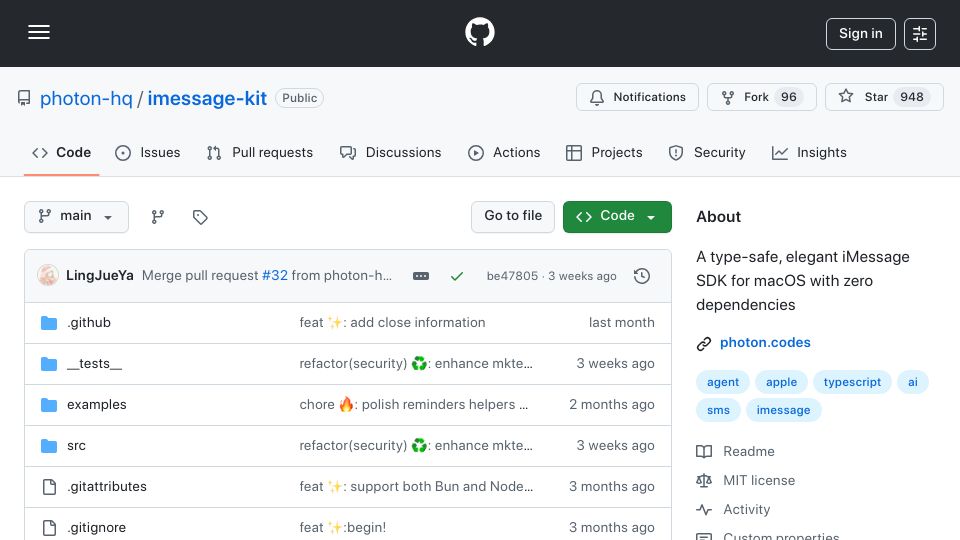The height and width of the screenshot is (540, 960).
Task: Select the Code tab
Action: tap(61, 152)
